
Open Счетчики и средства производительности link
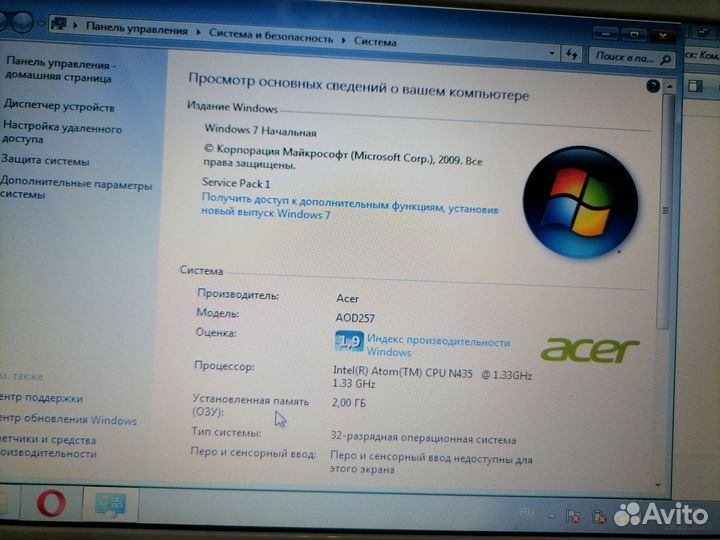tap(48, 447)
